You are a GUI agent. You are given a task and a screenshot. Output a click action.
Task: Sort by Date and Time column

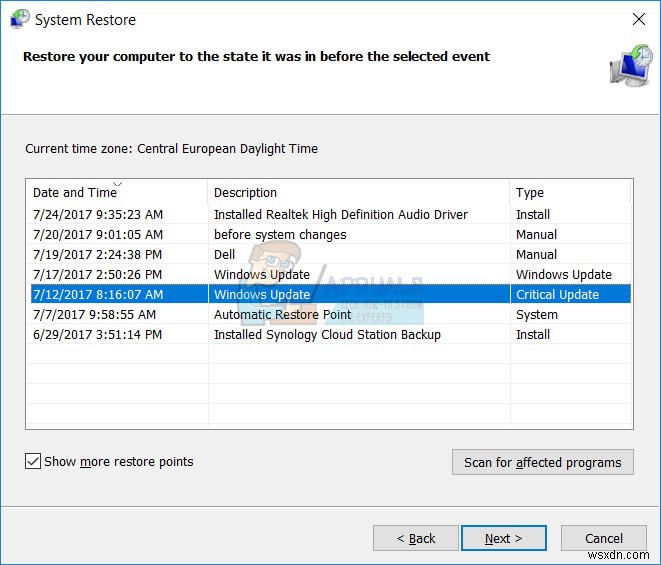75,192
